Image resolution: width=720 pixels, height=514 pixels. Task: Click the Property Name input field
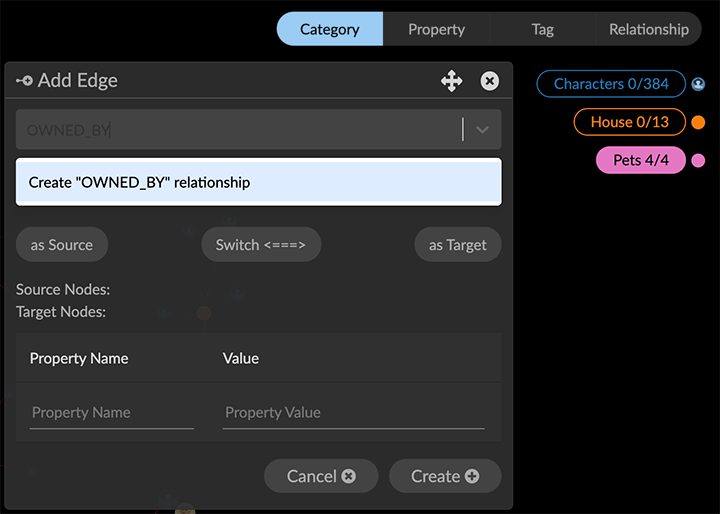pos(111,413)
